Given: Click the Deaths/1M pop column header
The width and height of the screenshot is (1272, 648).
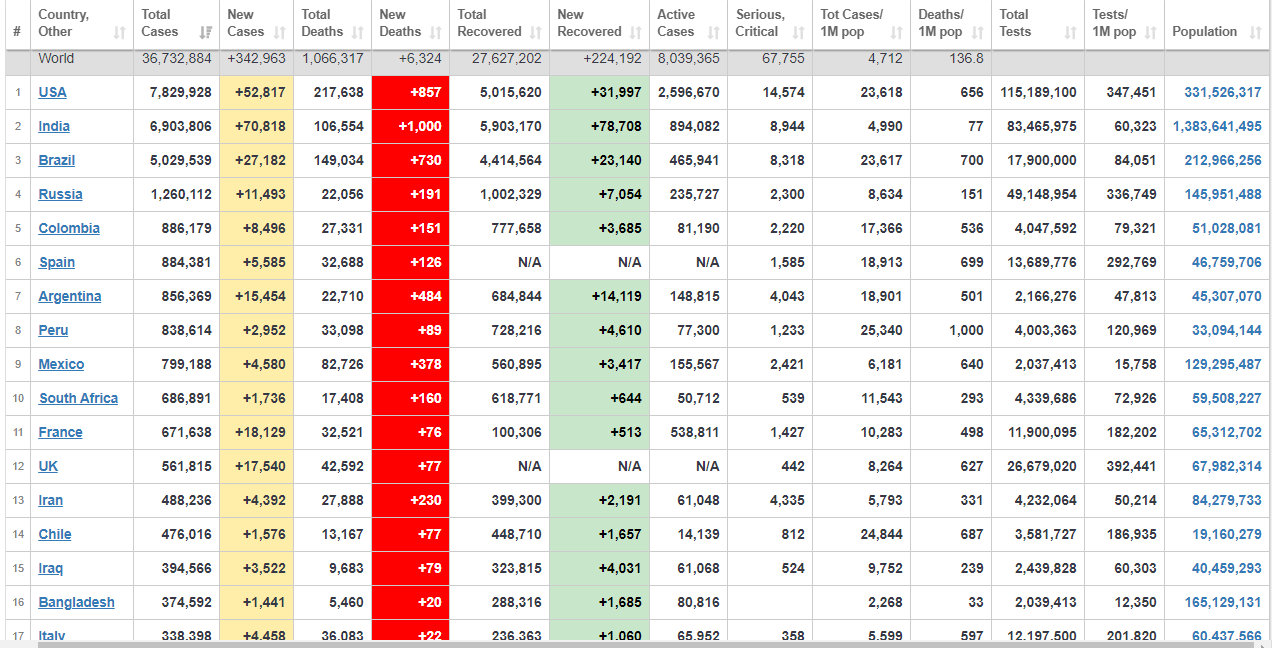Looking at the screenshot, I should pyautogui.click(x=941, y=23).
